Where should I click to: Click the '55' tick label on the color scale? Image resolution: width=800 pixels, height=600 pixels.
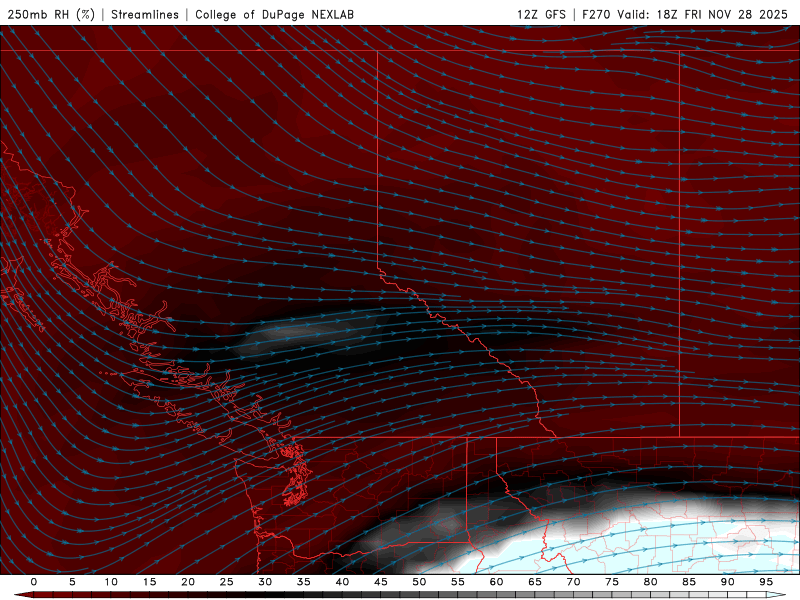458,582
